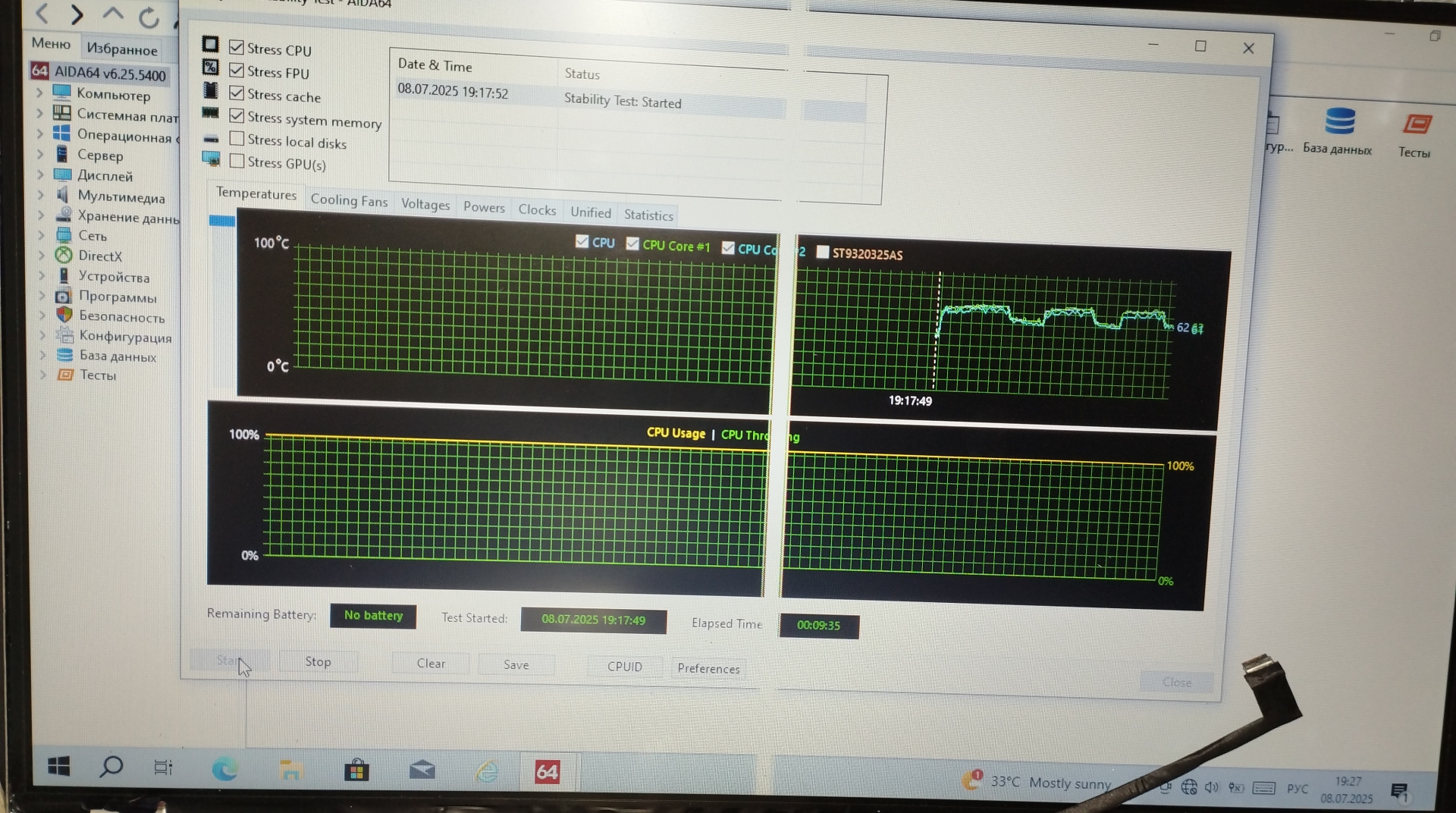Viewport: 1456px width, 813px height.
Task: Open File Explorer from the taskbar
Action: (x=290, y=771)
